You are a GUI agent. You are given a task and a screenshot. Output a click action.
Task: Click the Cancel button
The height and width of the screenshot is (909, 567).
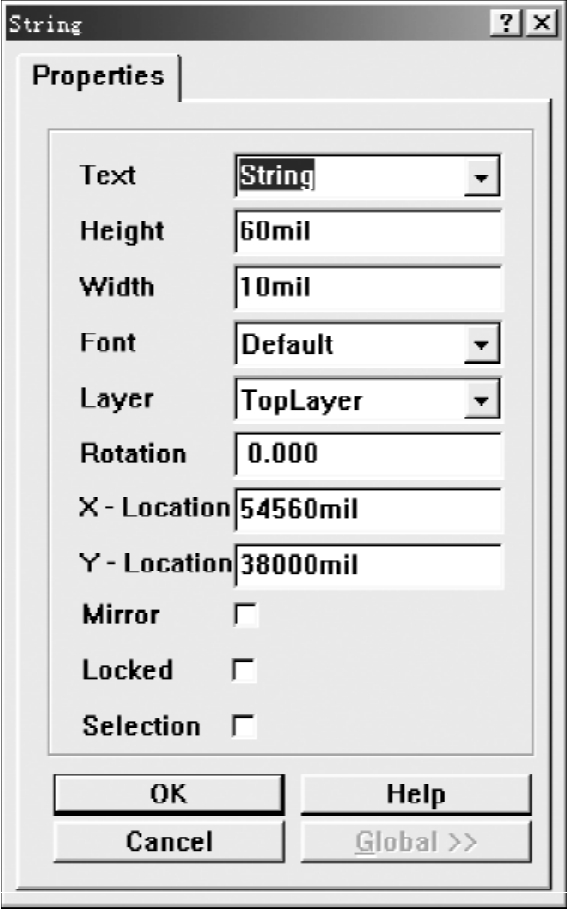[x=169, y=841]
